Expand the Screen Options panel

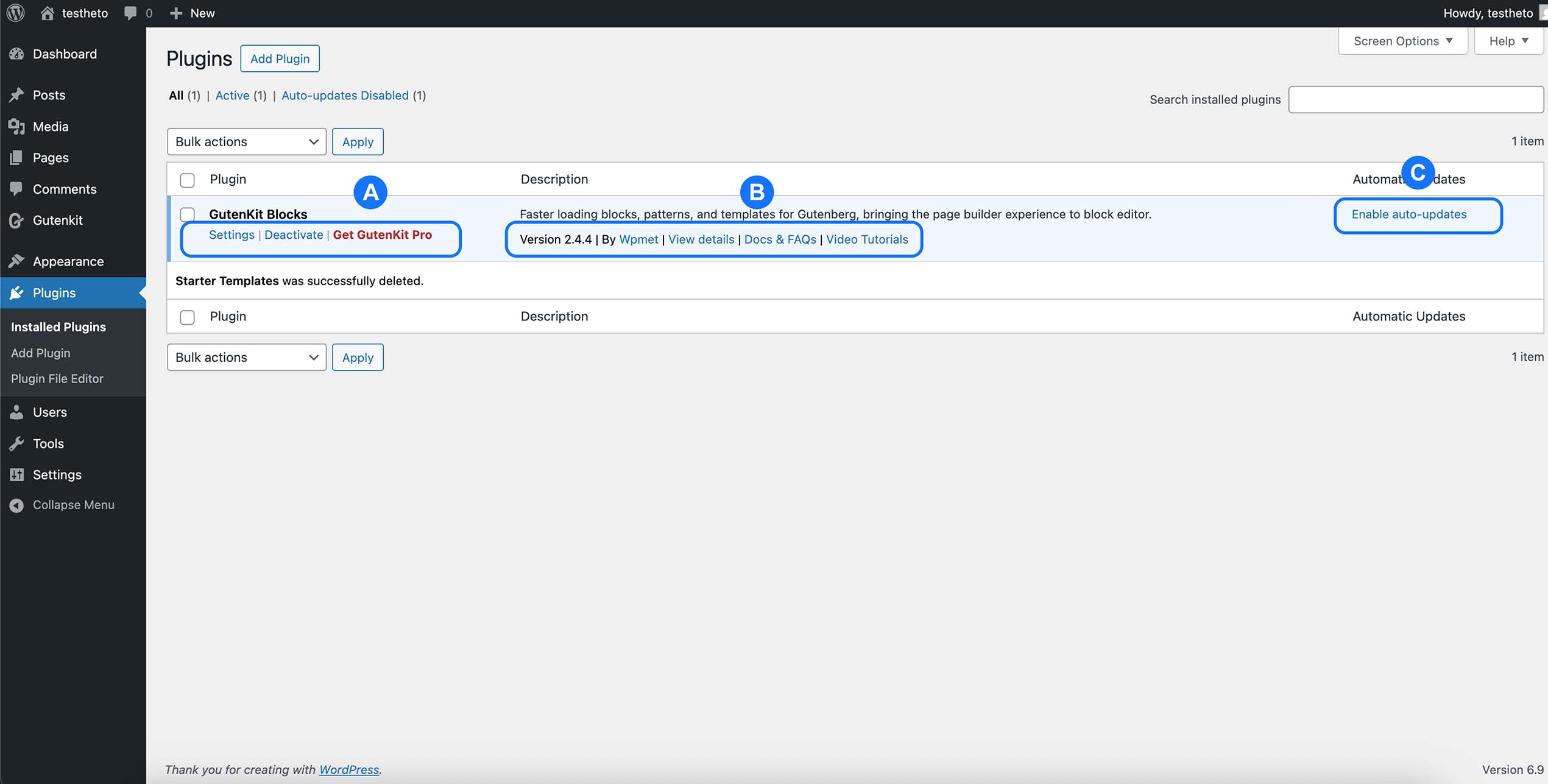click(x=1402, y=41)
